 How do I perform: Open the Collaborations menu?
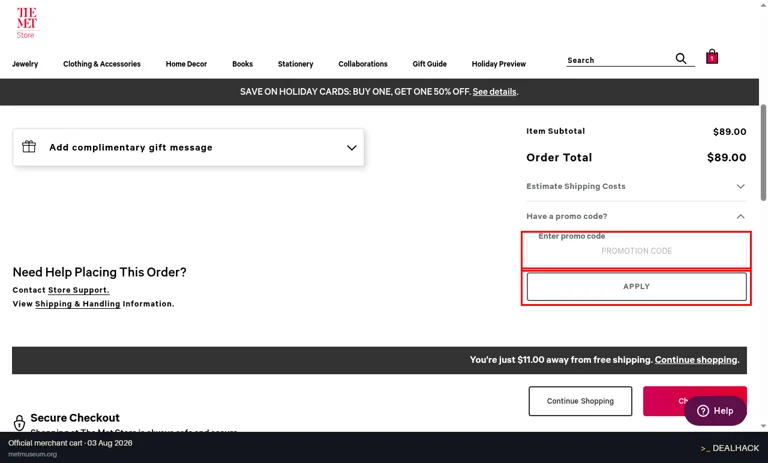tap(363, 64)
